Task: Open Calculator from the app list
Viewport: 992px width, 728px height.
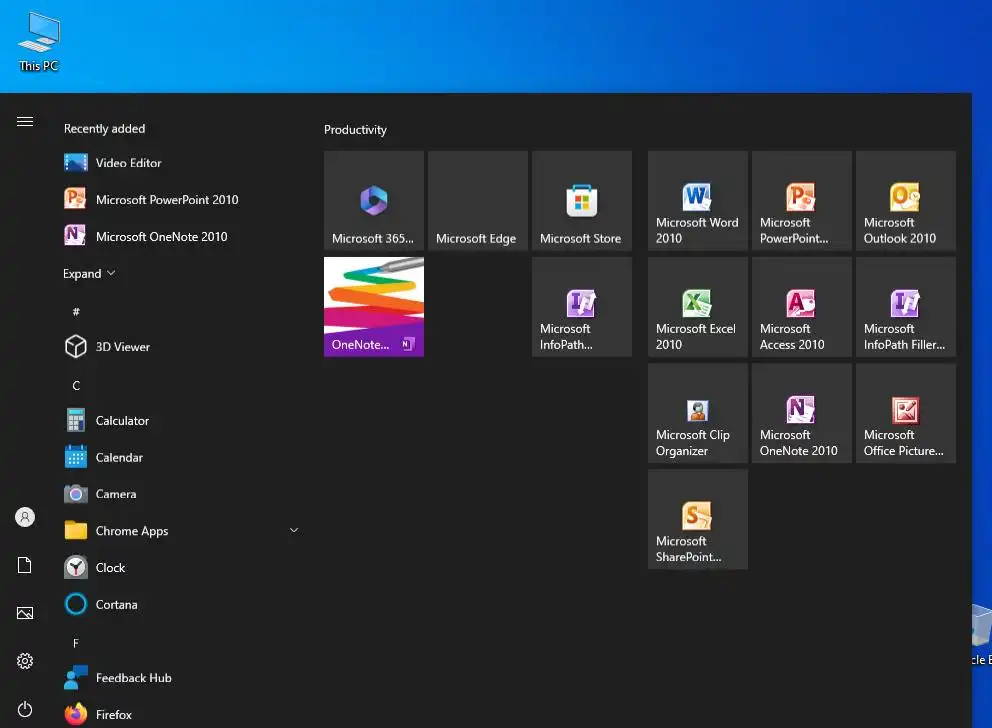Action: pyautogui.click(x=183, y=421)
